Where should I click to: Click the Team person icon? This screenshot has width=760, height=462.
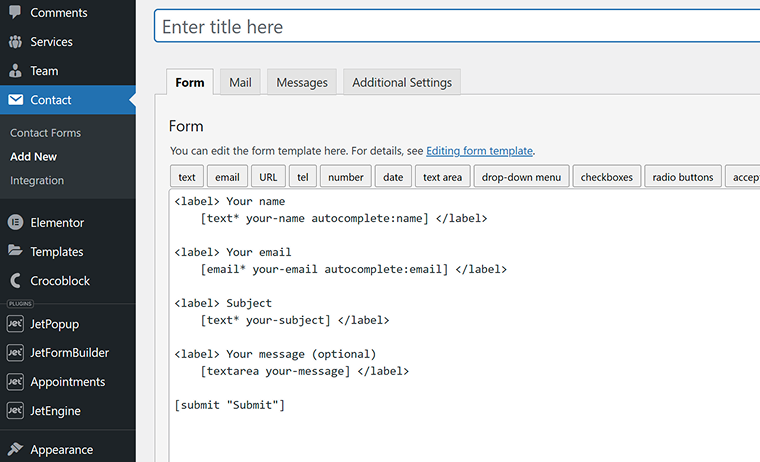click(x=15, y=71)
